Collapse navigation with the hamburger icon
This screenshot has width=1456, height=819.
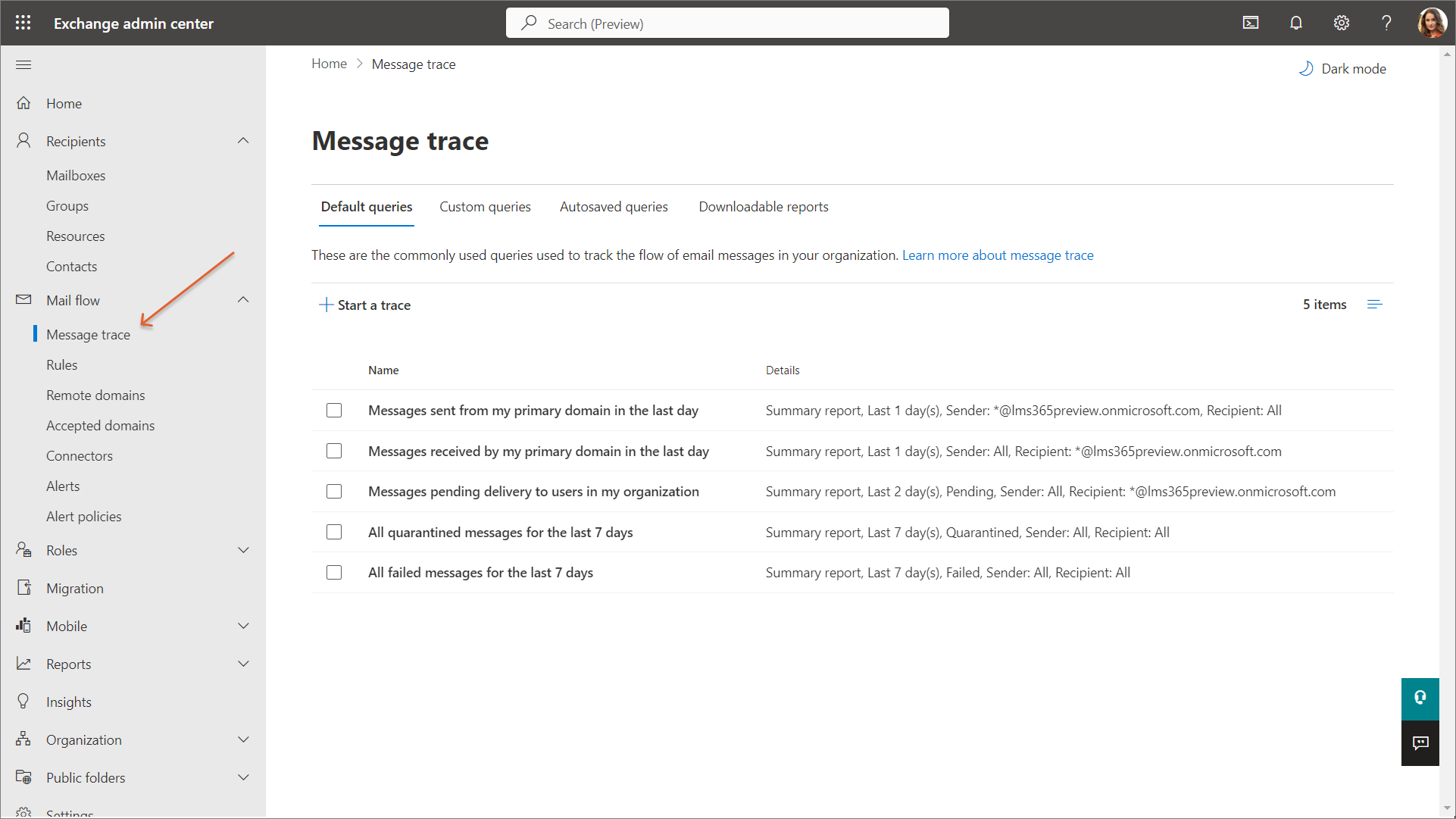click(23, 64)
